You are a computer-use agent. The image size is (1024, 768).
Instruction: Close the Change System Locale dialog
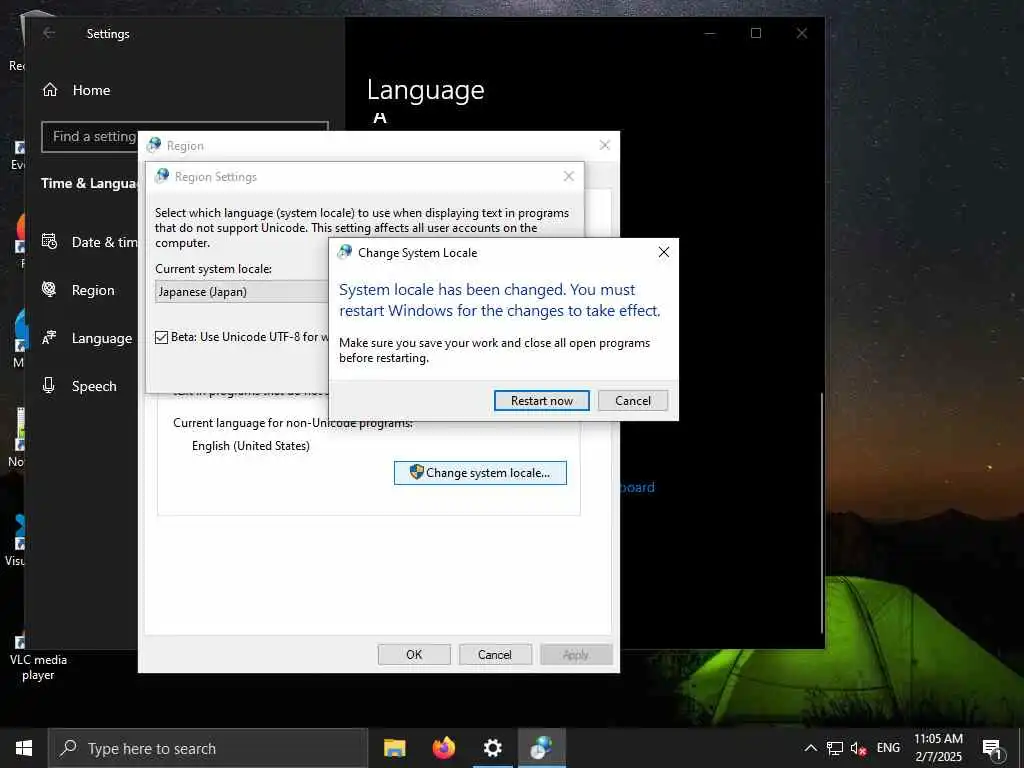[664, 252]
